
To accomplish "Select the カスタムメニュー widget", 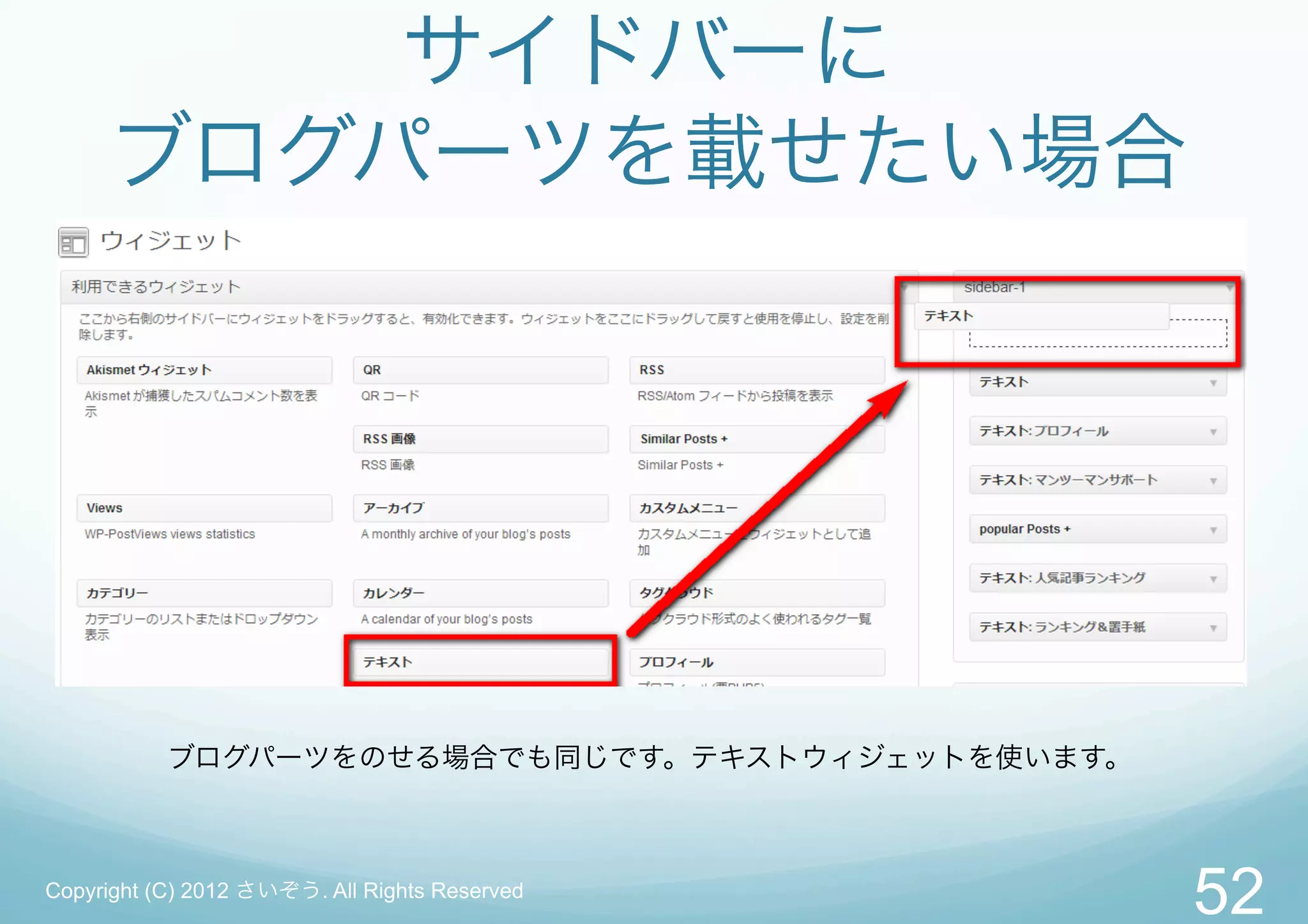I will click(757, 508).
